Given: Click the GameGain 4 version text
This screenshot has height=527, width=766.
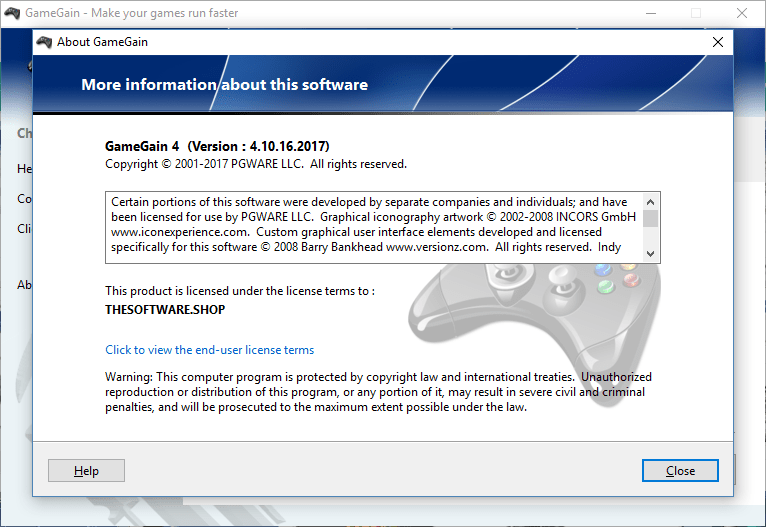Looking at the screenshot, I should [x=217, y=146].
